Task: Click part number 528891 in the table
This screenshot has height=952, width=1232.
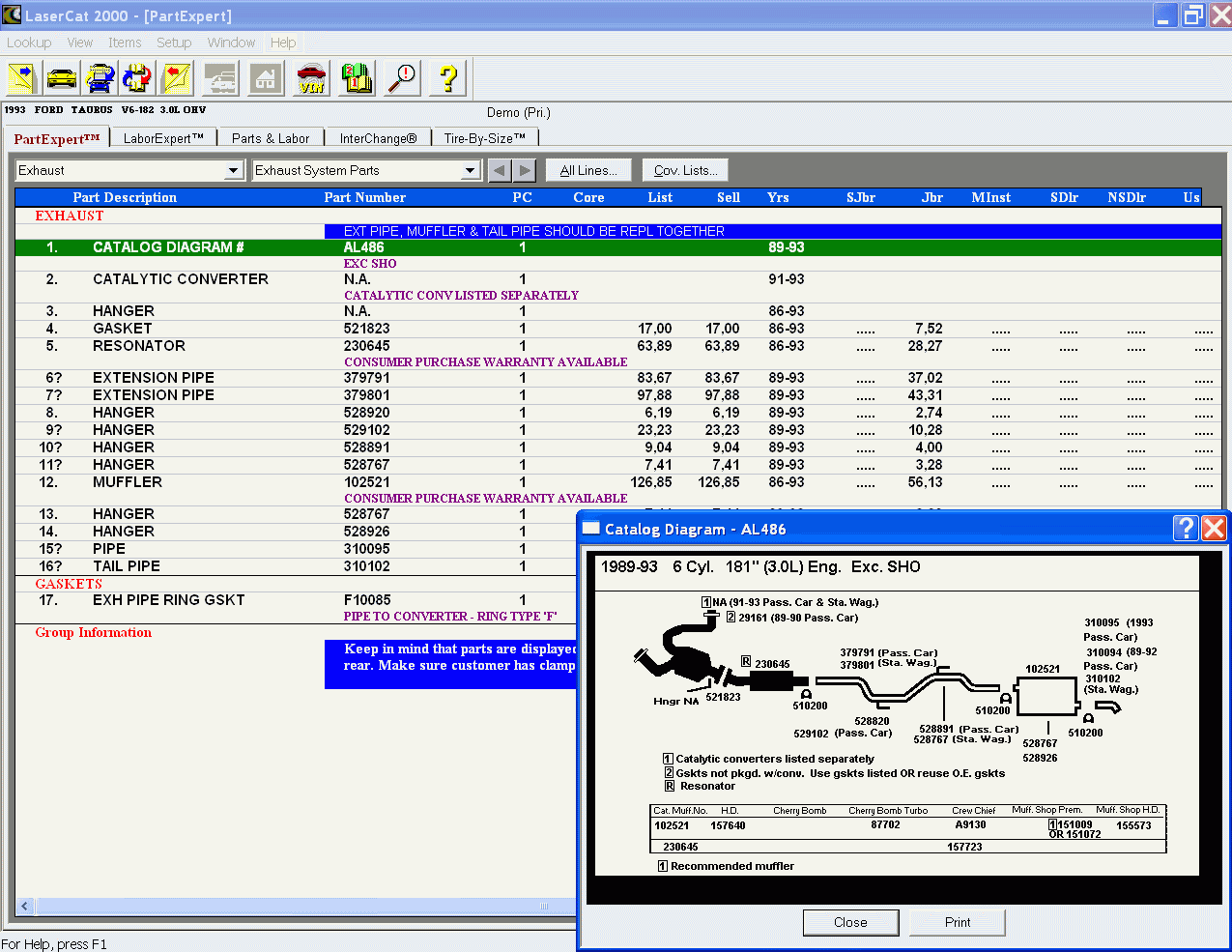Action: [x=367, y=447]
